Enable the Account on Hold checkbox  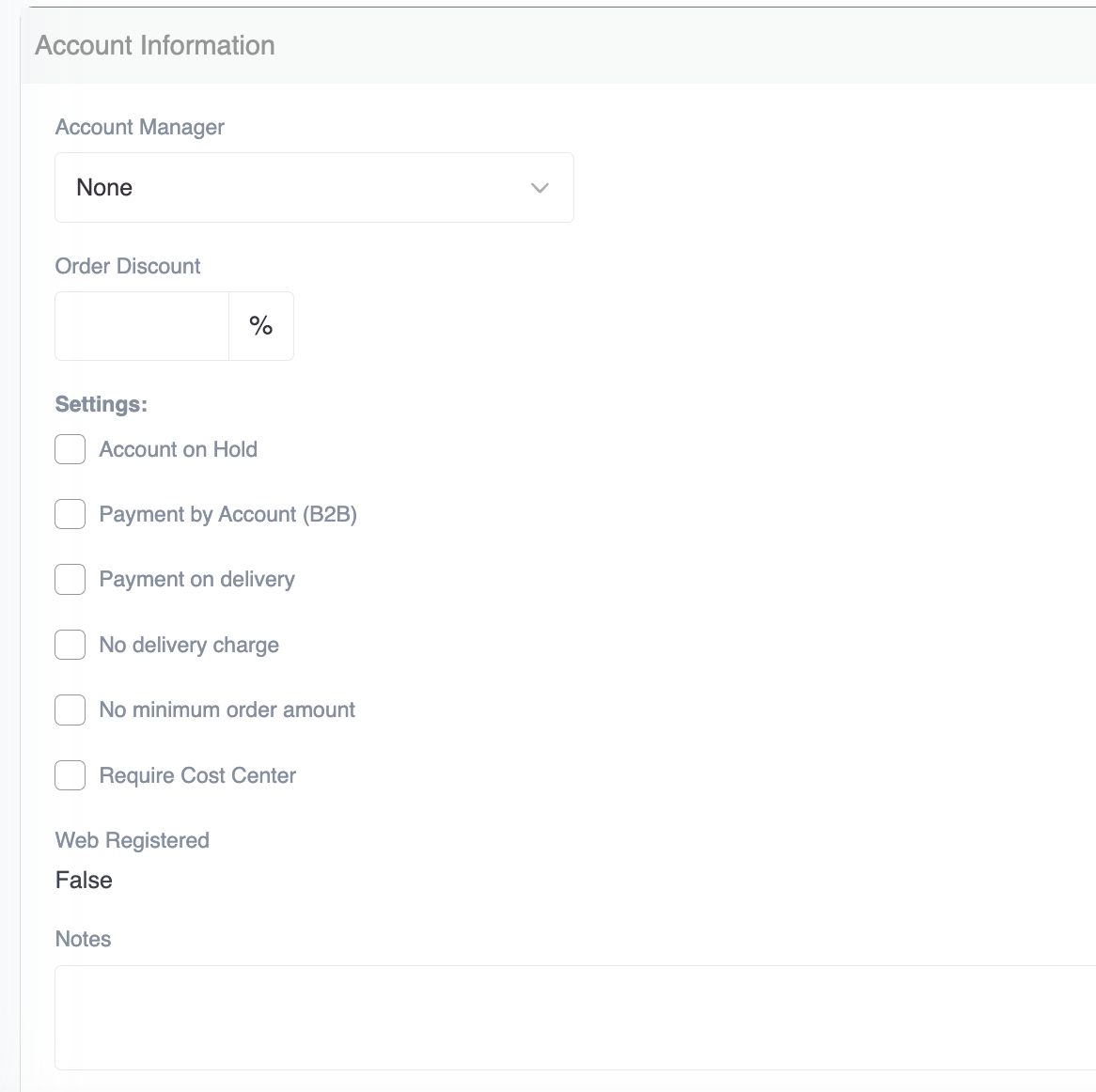70,449
